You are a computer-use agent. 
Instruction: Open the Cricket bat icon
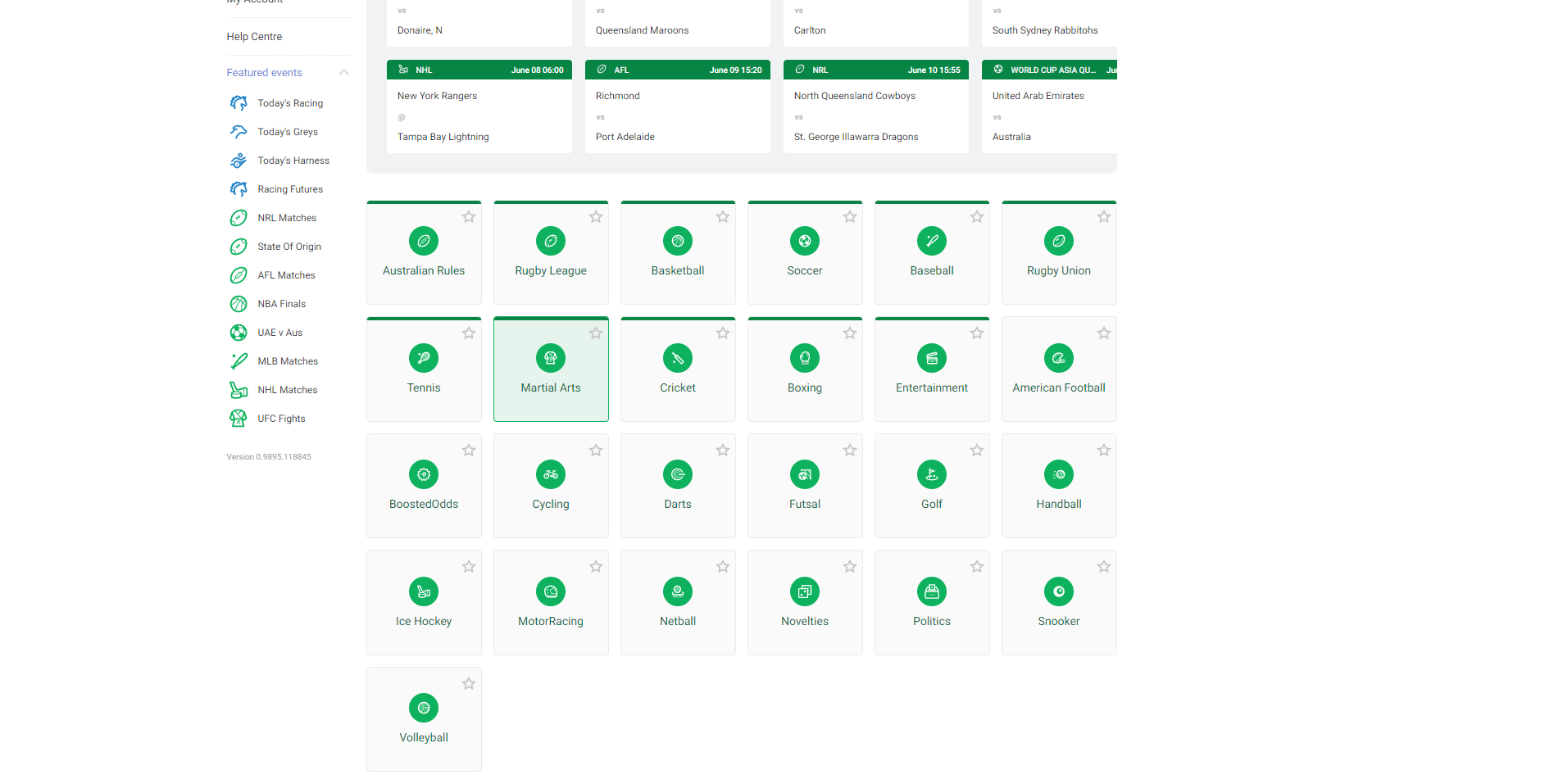(x=678, y=358)
